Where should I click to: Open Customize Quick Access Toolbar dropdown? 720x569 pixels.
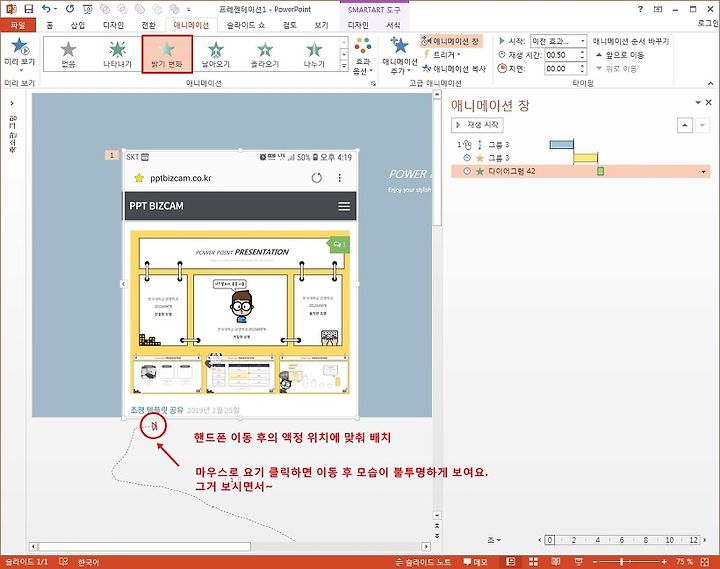click(189, 9)
